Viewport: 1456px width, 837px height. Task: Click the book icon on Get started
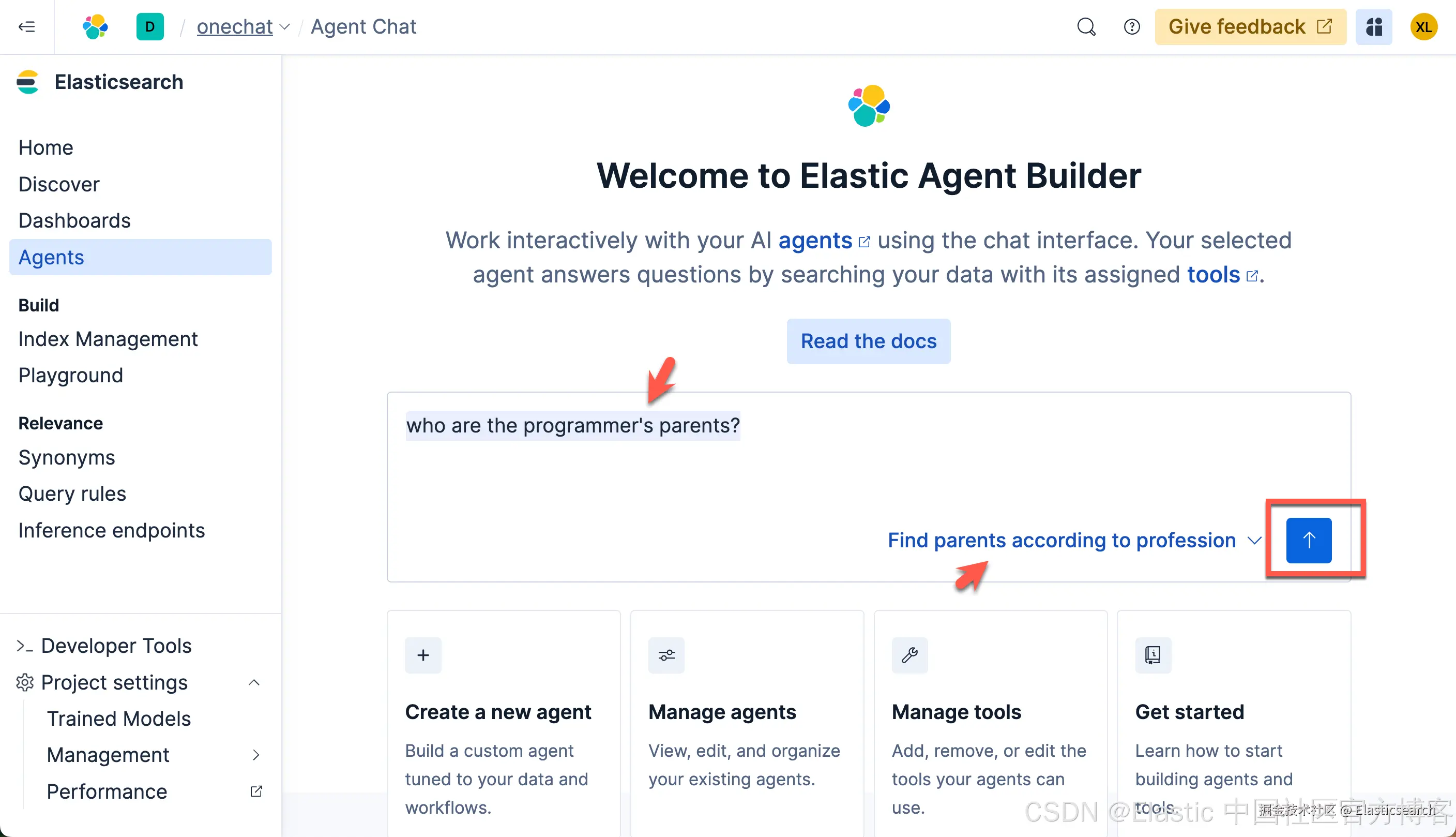click(1152, 655)
